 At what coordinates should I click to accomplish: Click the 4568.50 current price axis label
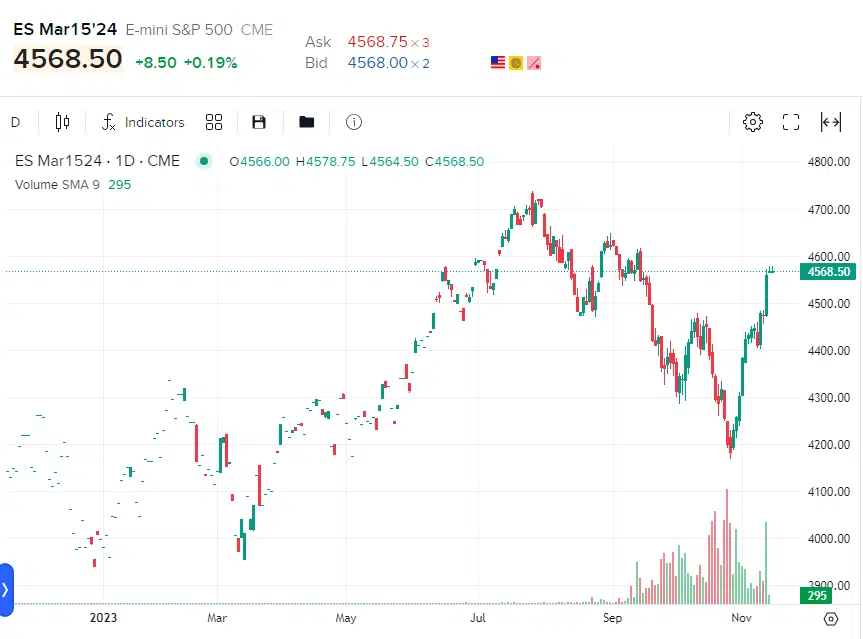(829, 272)
